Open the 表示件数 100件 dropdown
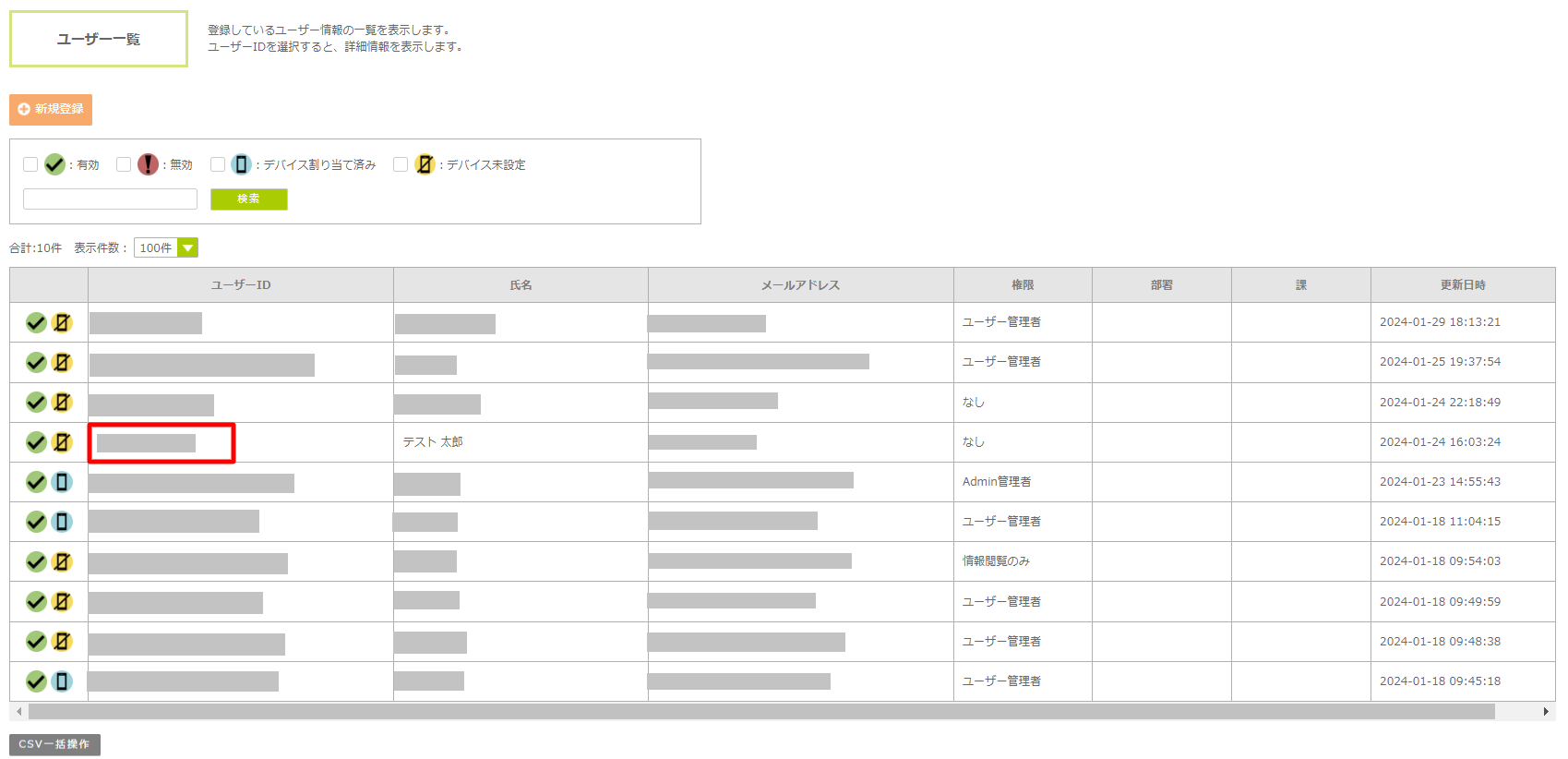This screenshot has height=759, width=1568. click(166, 247)
